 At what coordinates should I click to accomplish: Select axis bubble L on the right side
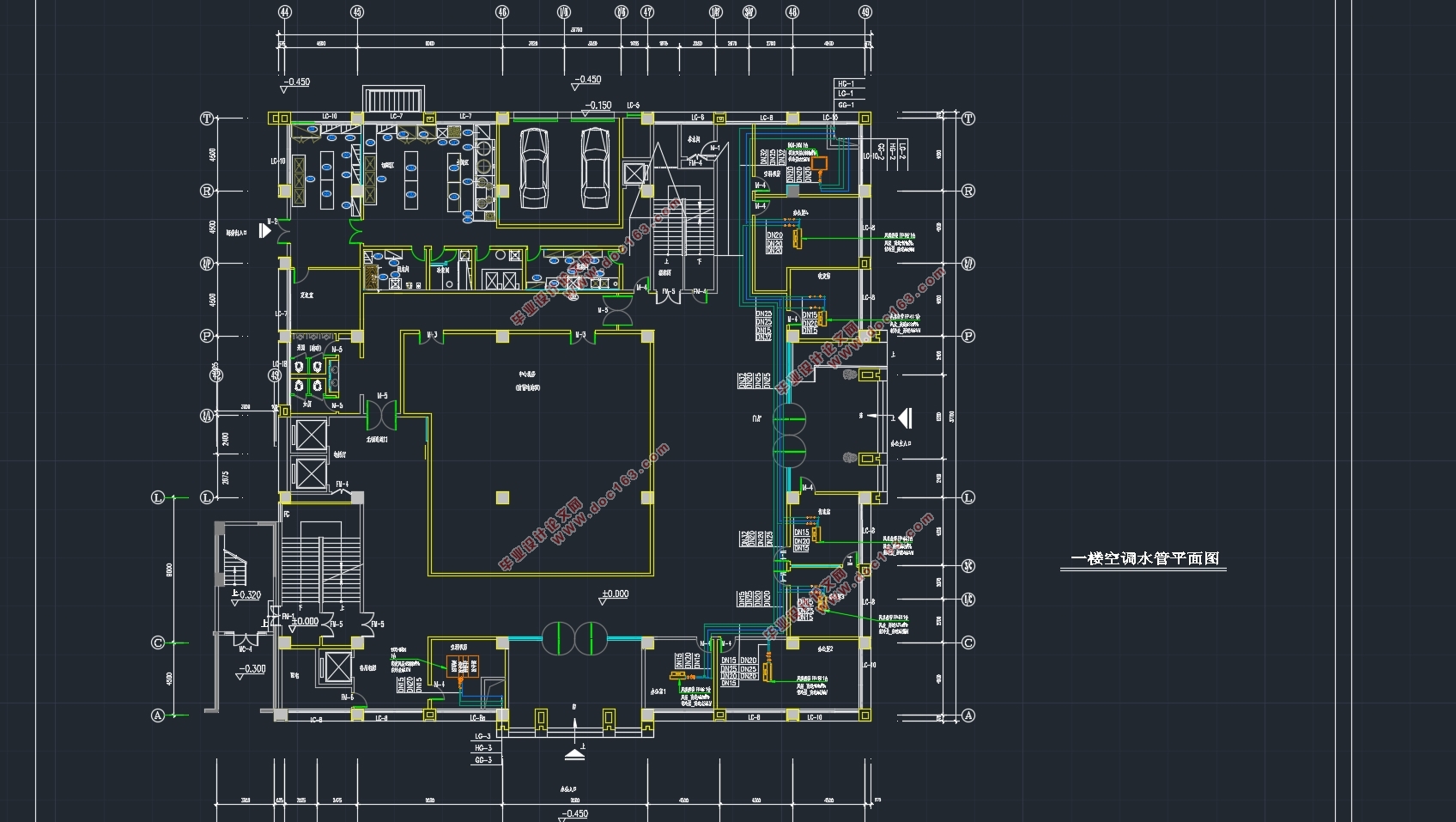point(968,497)
